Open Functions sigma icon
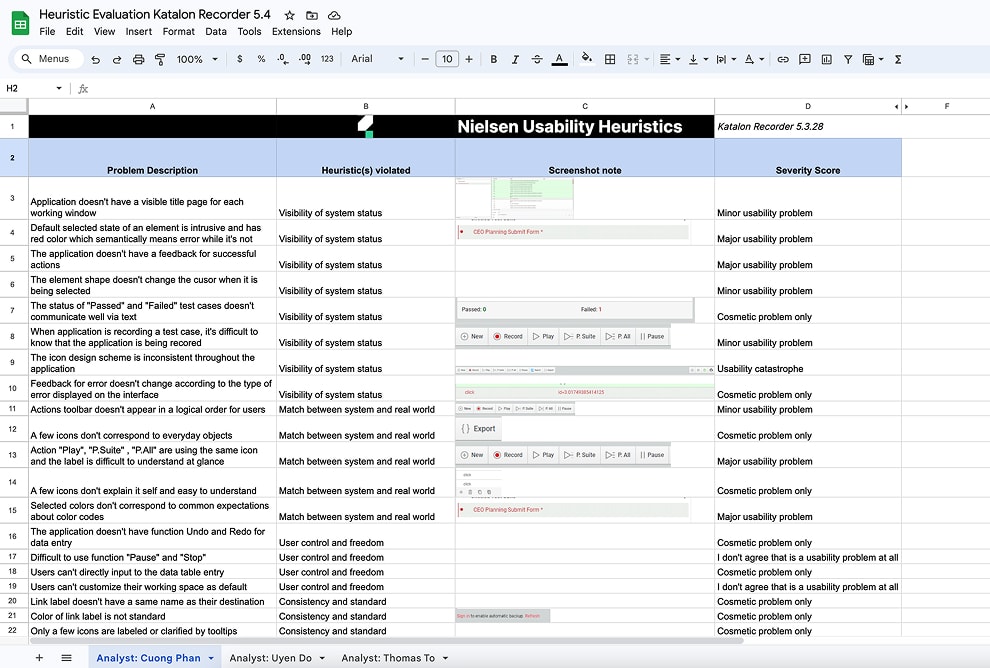The image size is (990, 668). 898,59
